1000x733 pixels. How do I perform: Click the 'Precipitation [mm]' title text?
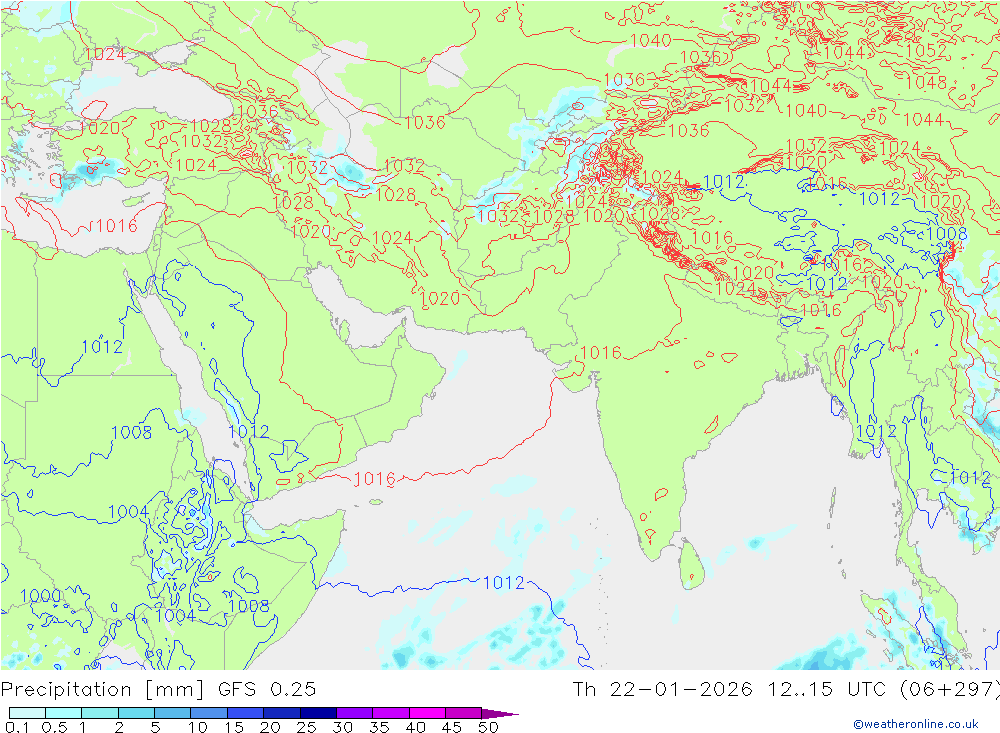(102, 690)
